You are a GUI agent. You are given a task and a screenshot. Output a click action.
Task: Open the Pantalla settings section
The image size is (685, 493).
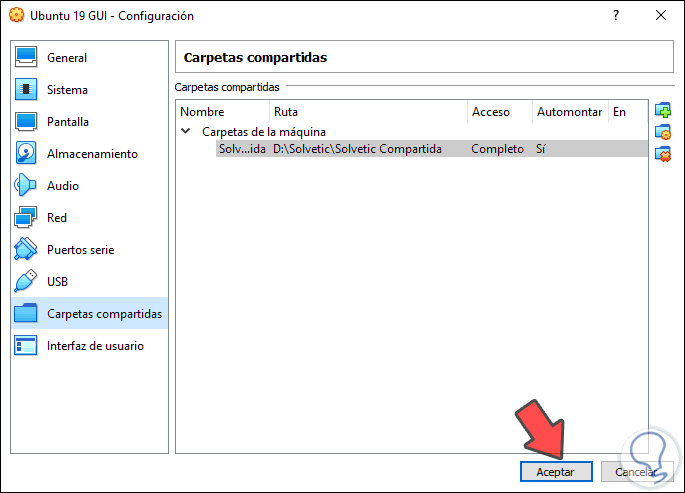(67, 122)
